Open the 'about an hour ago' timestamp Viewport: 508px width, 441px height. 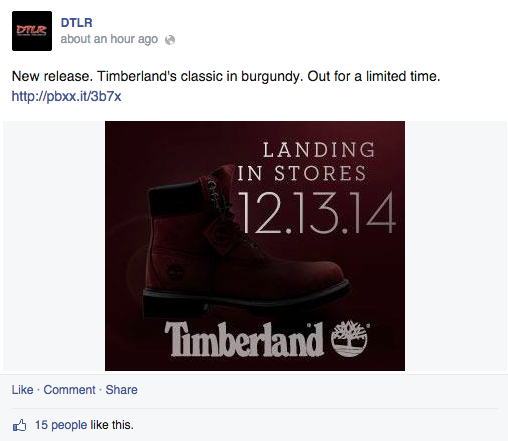(x=109, y=39)
